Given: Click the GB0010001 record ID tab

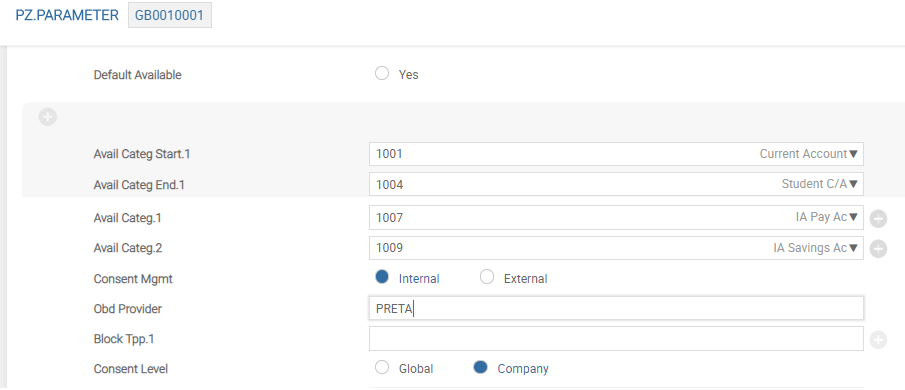Looking at the screenshot, I should (170, 15).
